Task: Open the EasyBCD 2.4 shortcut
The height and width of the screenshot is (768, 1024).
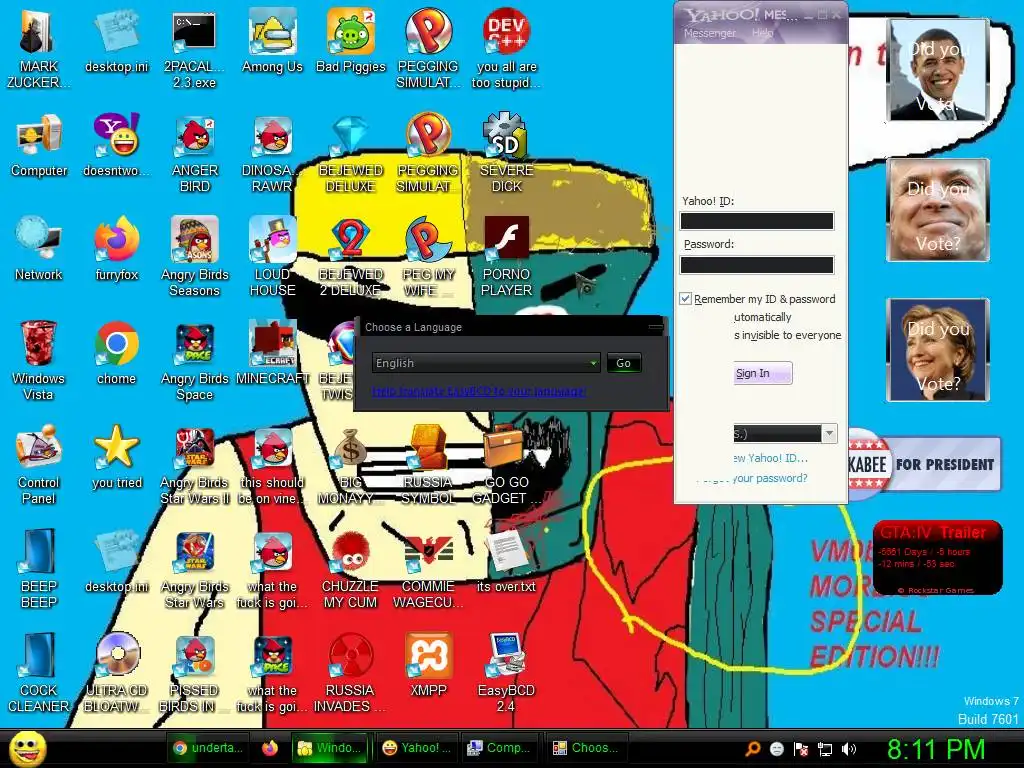Action: click(507, 671)
